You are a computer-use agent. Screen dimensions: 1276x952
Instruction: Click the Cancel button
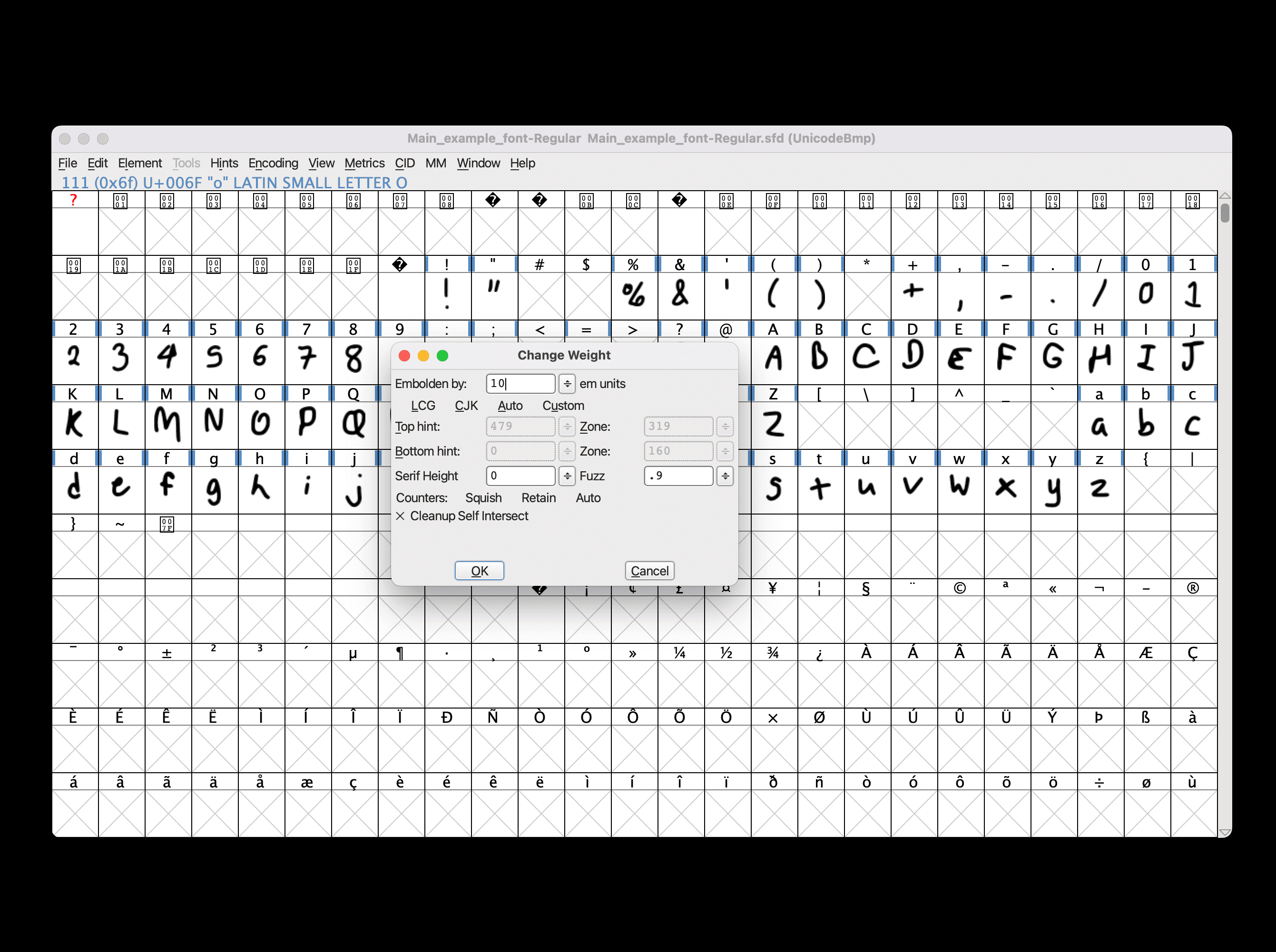(649, 571)
